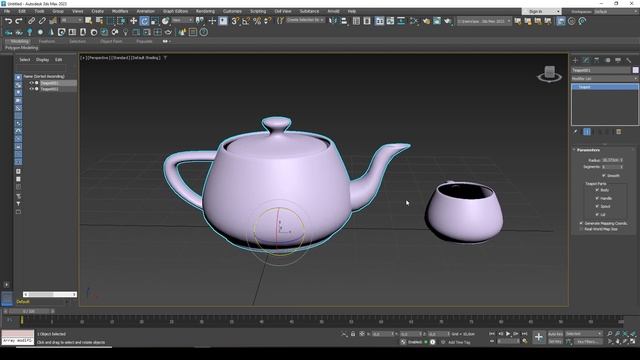Activate the Select and Rotate tool
The height and width of the screenshot is (360, 640).
point(144,21)
